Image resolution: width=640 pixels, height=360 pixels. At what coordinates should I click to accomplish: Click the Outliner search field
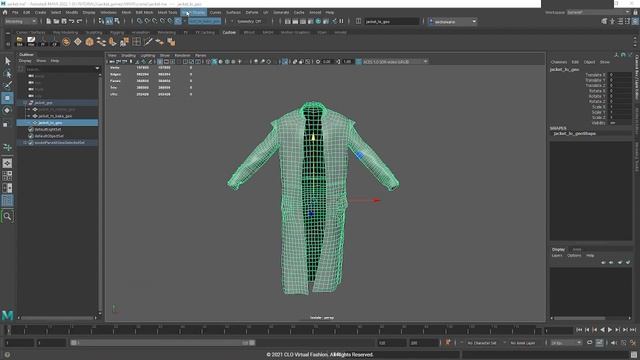click(60, 69)
